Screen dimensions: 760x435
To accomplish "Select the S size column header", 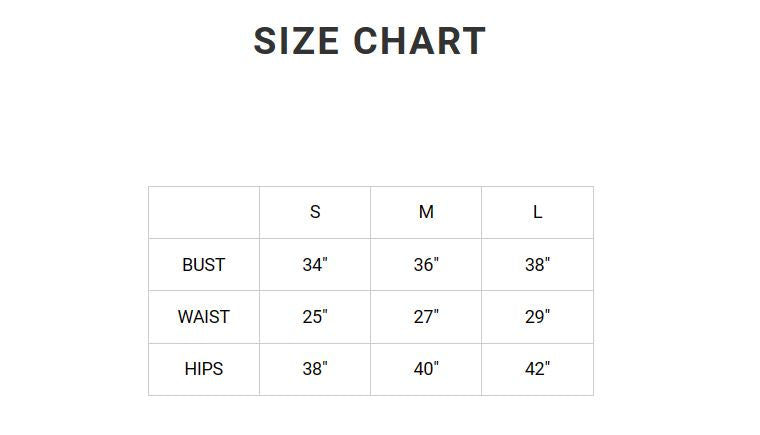I will (x=315, y=212).
